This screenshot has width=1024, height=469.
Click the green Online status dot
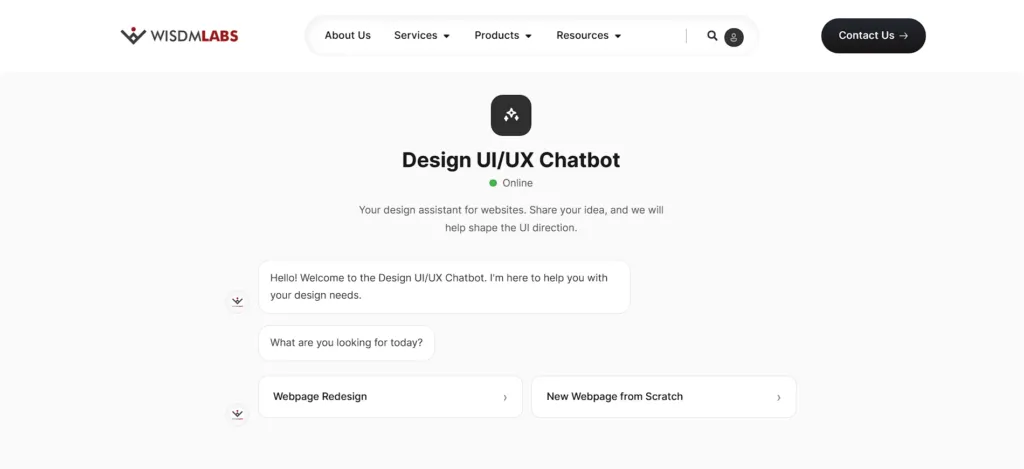point(493,183)
